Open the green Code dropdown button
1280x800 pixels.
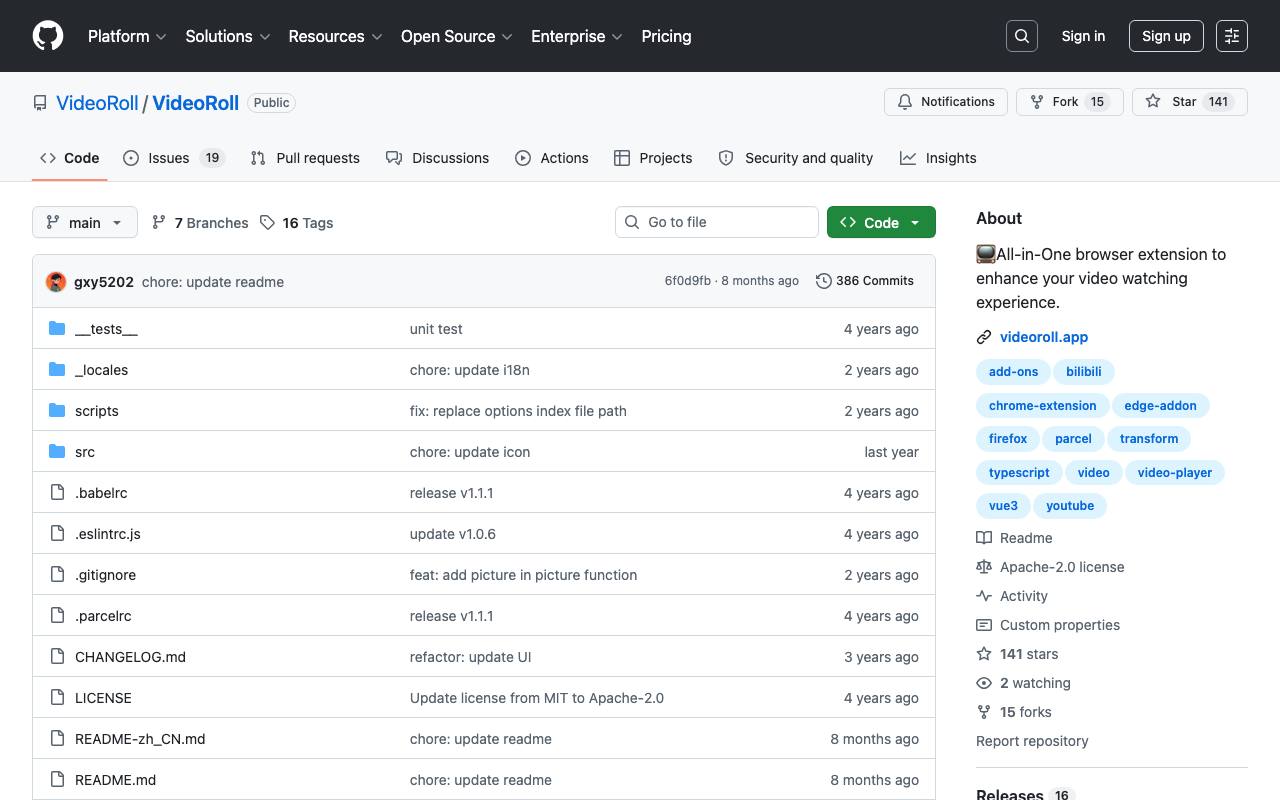(x=881, y=222)
